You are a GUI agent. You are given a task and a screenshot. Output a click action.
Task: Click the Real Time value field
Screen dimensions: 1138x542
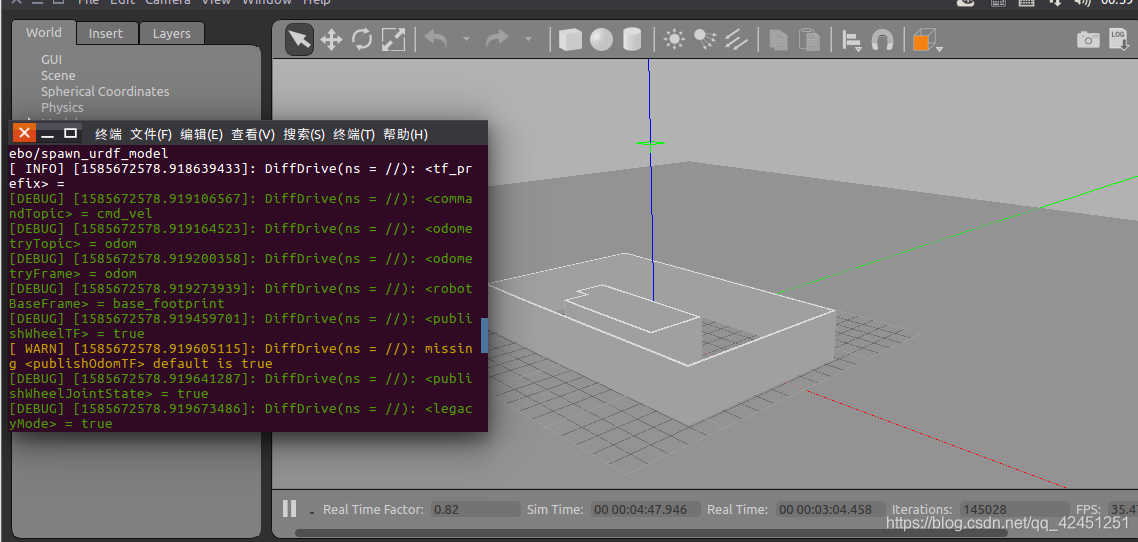[x=830, y=509]
